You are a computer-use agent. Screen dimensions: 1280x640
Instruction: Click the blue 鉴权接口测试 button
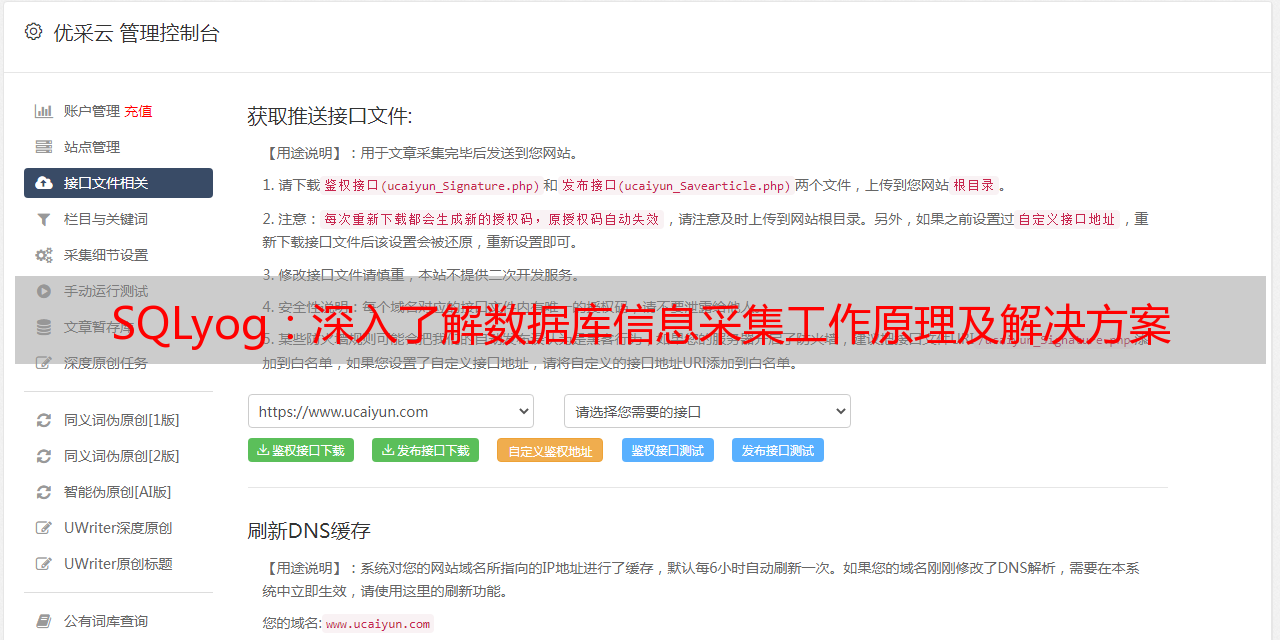point(668,450)
